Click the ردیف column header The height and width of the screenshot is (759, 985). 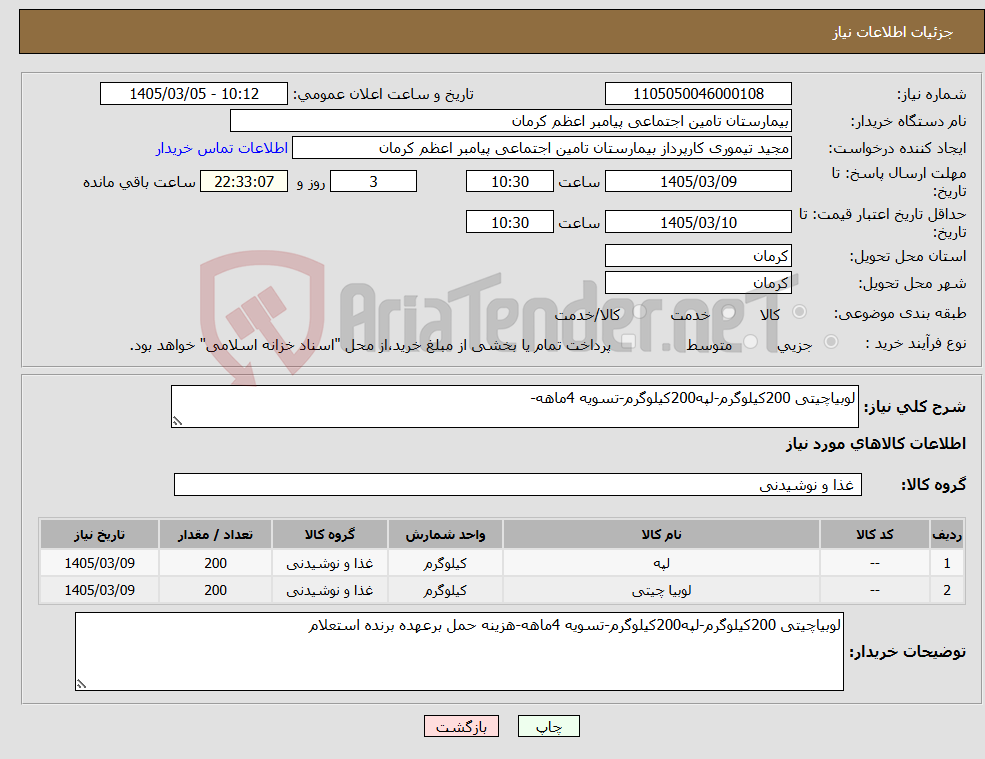(947, 534)
